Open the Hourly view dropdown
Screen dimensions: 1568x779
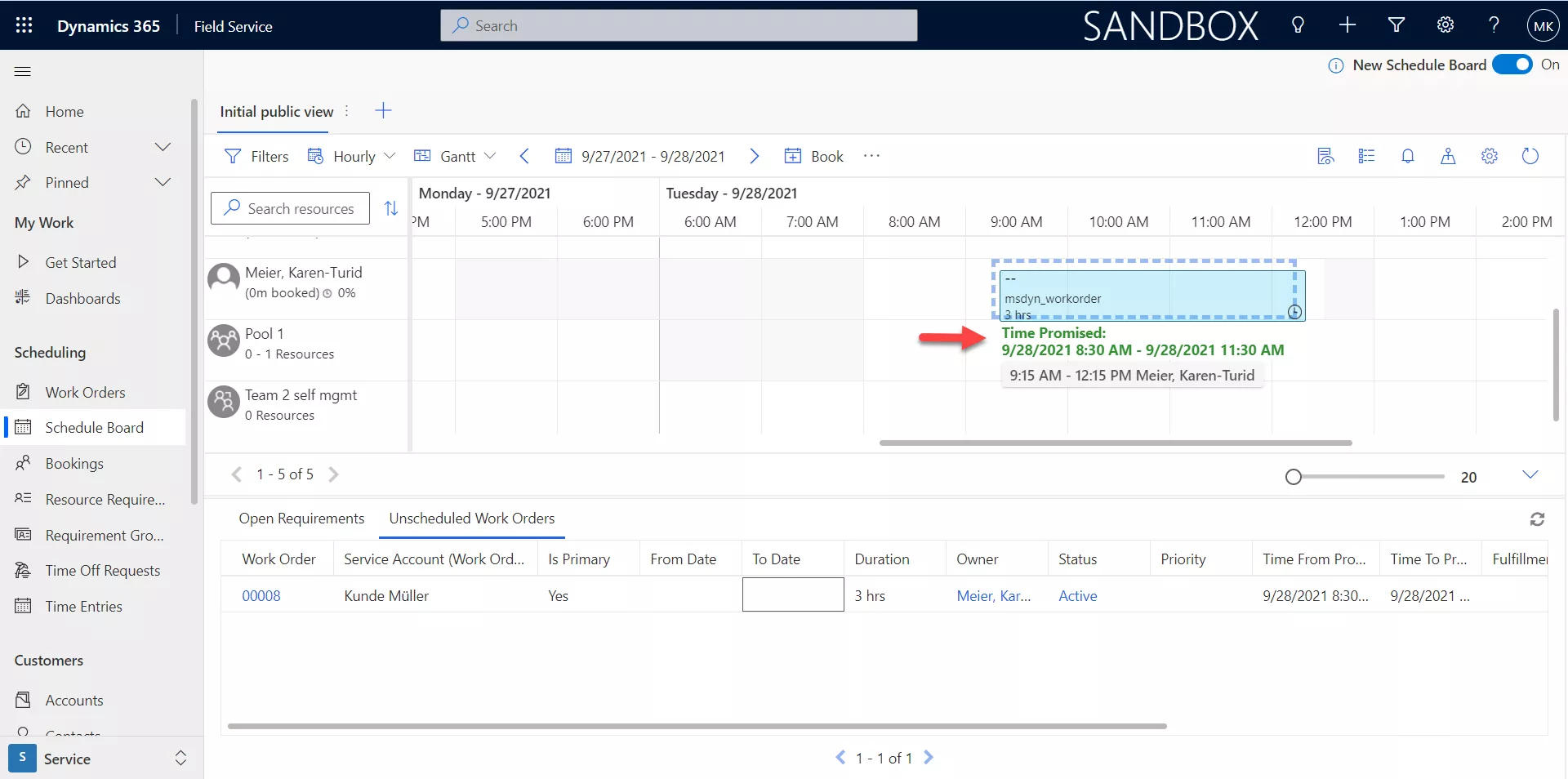[352, 156]
